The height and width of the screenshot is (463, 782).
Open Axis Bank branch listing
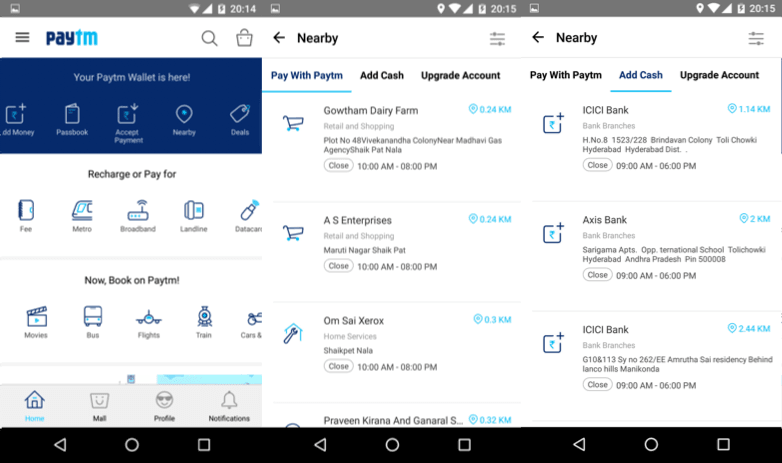tap(652, 256)
